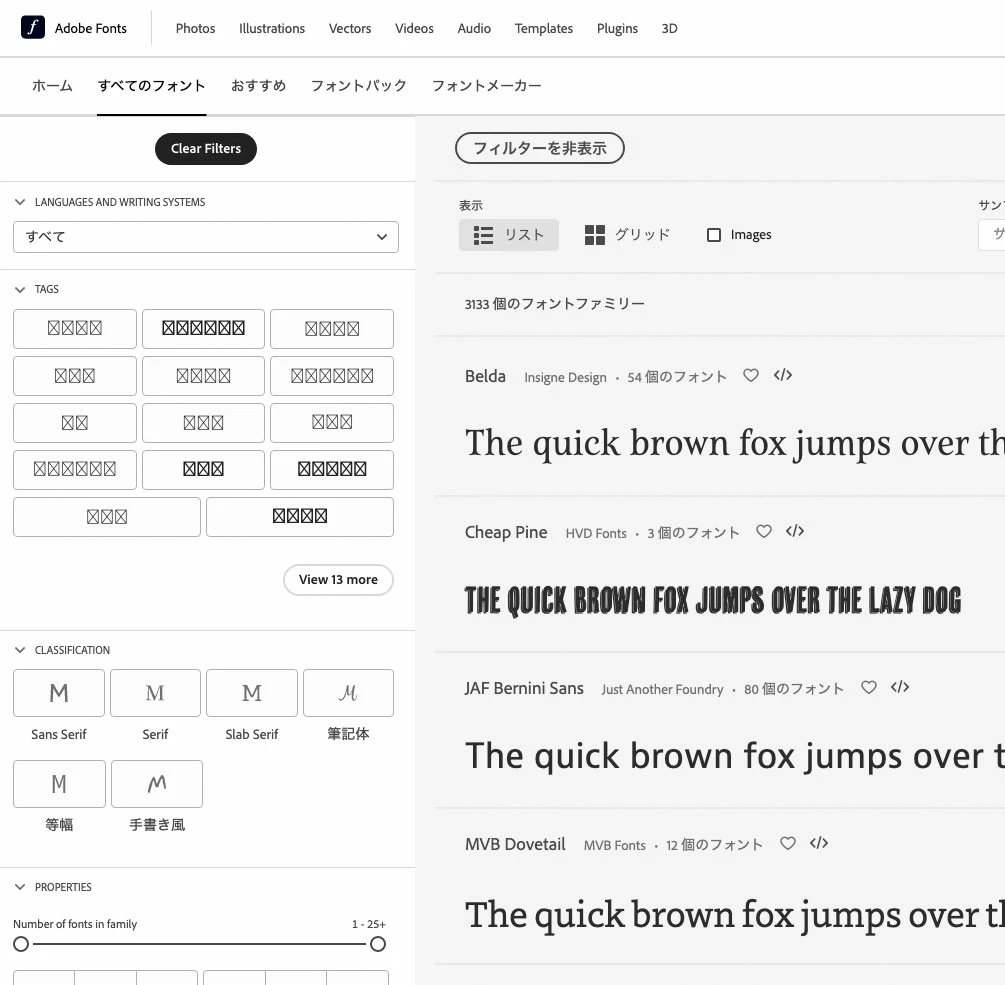Viewport: 1005px width, 985px height.
Task: Collapse Languages and Writing Systems section
Action: coord(20,202)
